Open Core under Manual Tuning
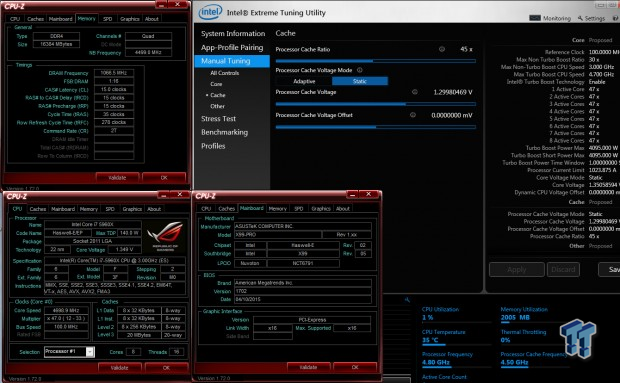 pos(216,84)
